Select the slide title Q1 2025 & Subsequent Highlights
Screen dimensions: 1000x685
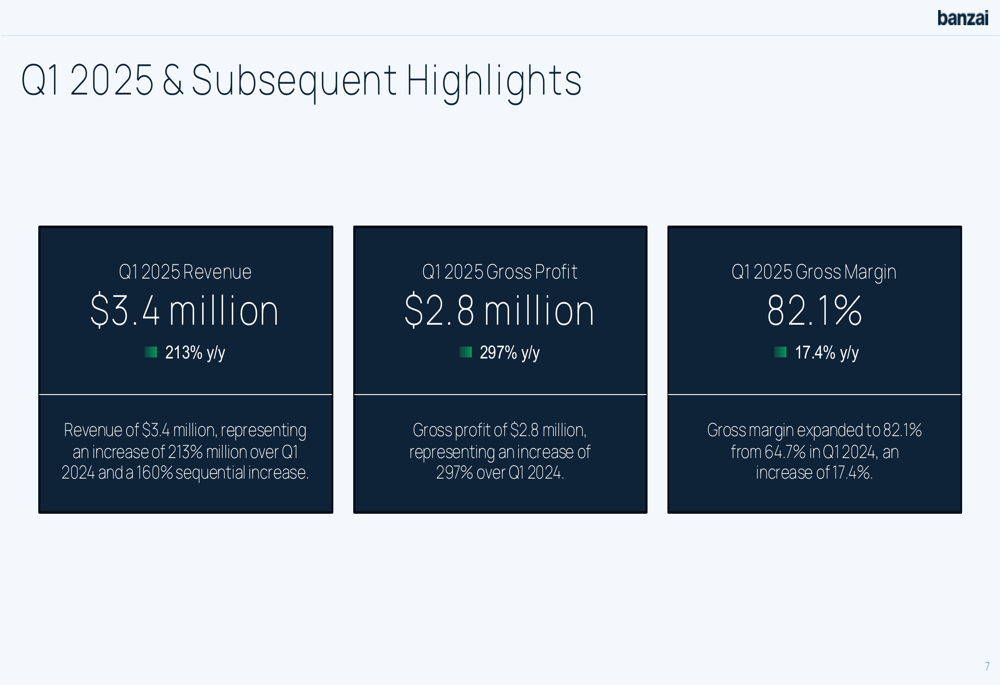(x=301, y=81)
